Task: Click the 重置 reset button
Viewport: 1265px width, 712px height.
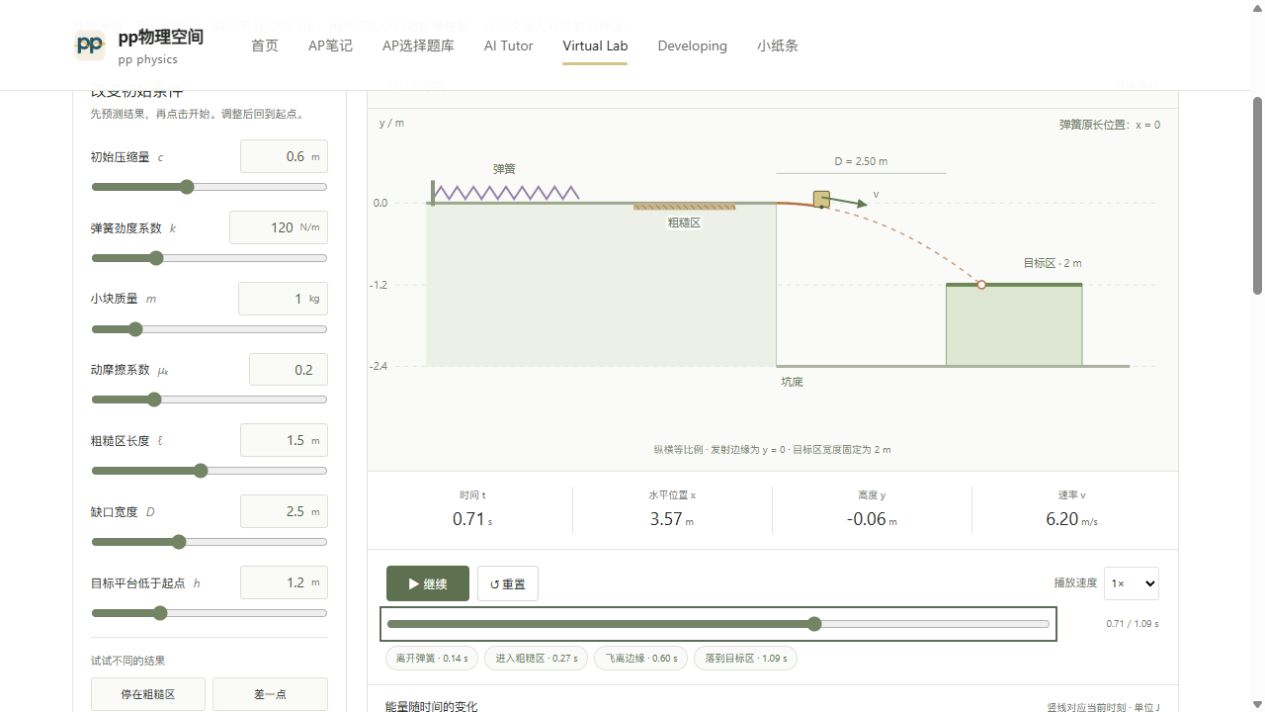Action: (x=508, y=584)
